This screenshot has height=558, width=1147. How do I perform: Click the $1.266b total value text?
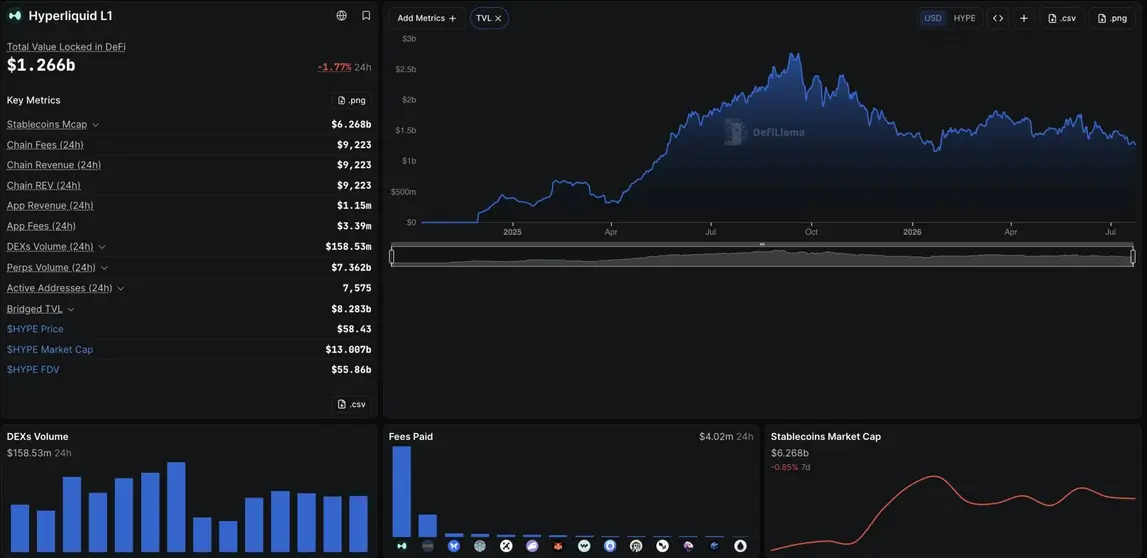(x=41, y=65)
